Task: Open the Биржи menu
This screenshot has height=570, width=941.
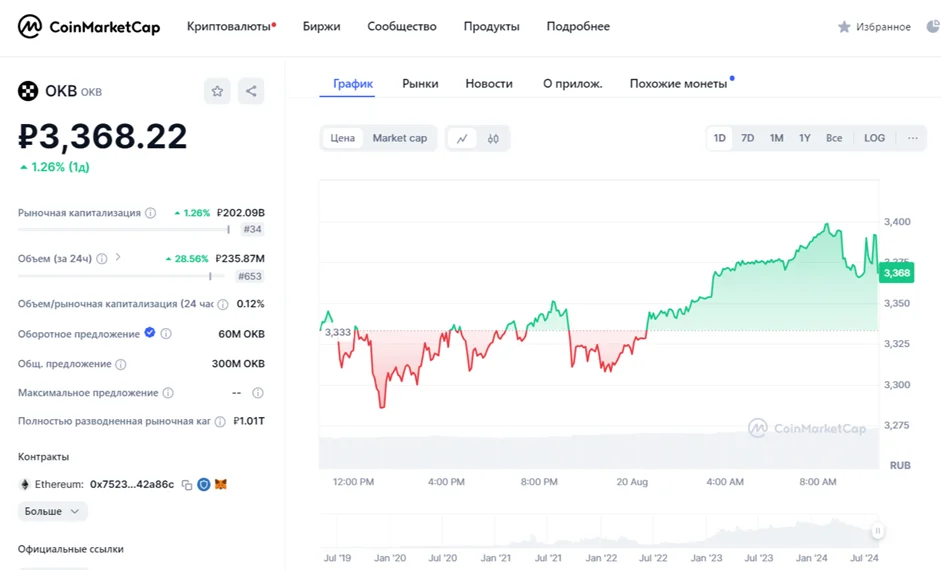Action: [322, 26]
